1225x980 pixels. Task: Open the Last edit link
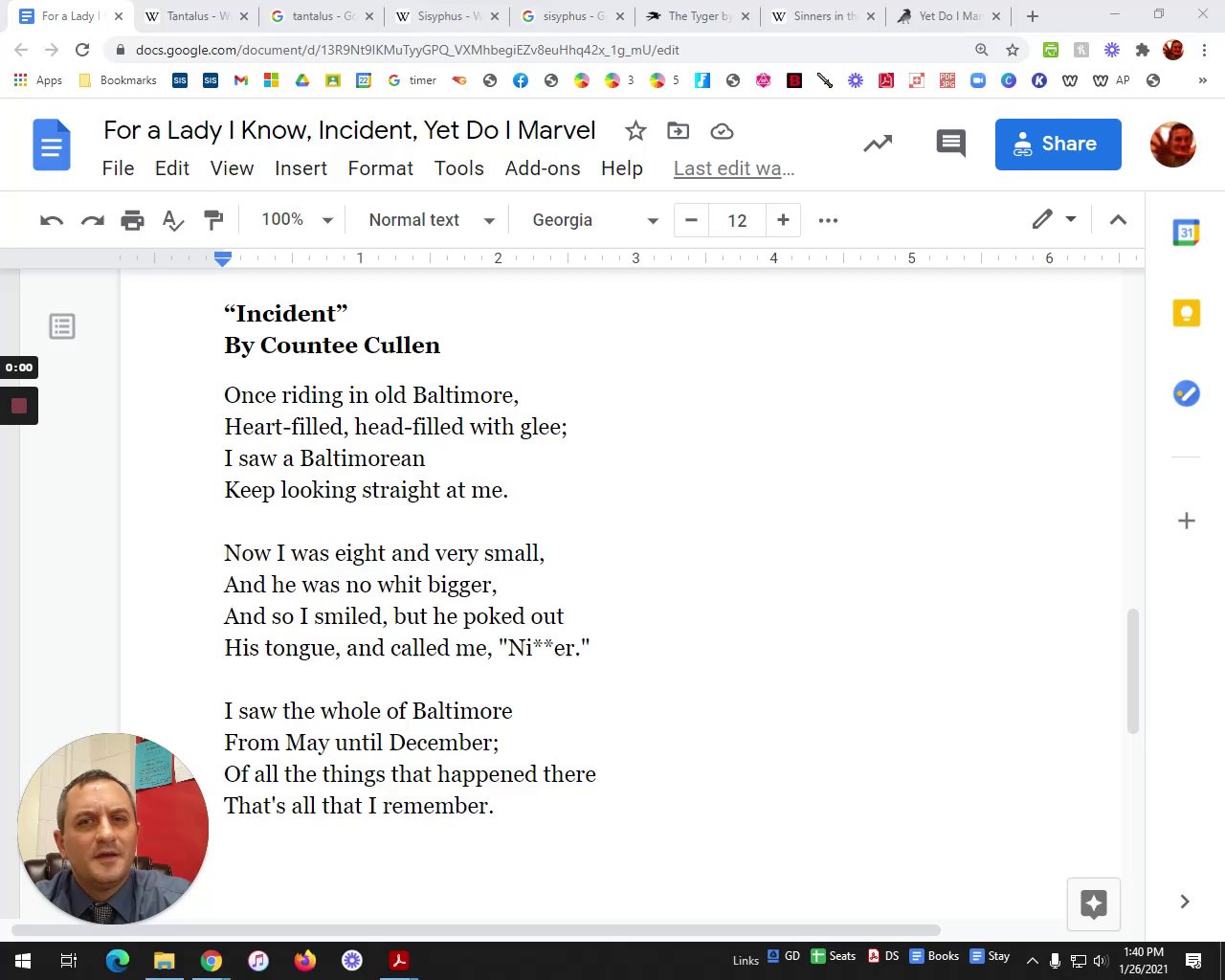coord(734,168)
